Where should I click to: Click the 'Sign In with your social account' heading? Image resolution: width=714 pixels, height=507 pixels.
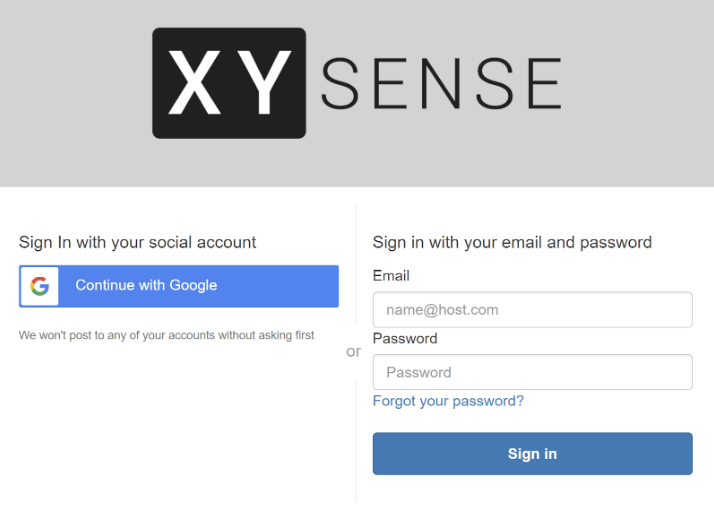138,242
